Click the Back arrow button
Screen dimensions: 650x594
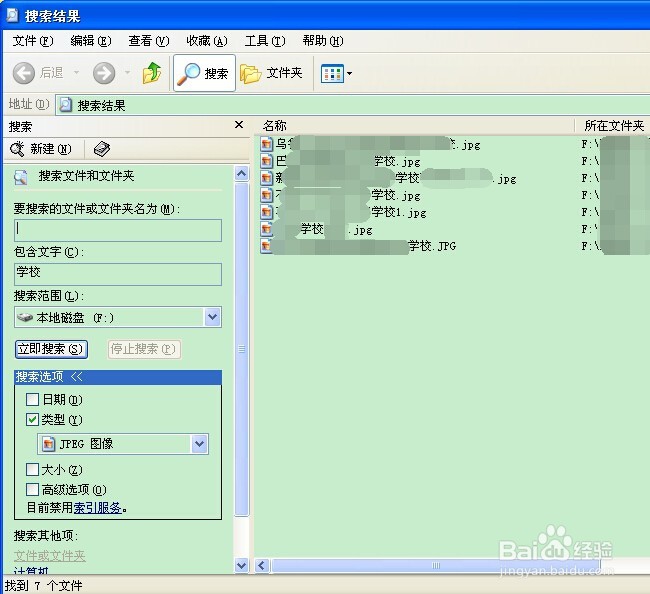click(24, 73)
